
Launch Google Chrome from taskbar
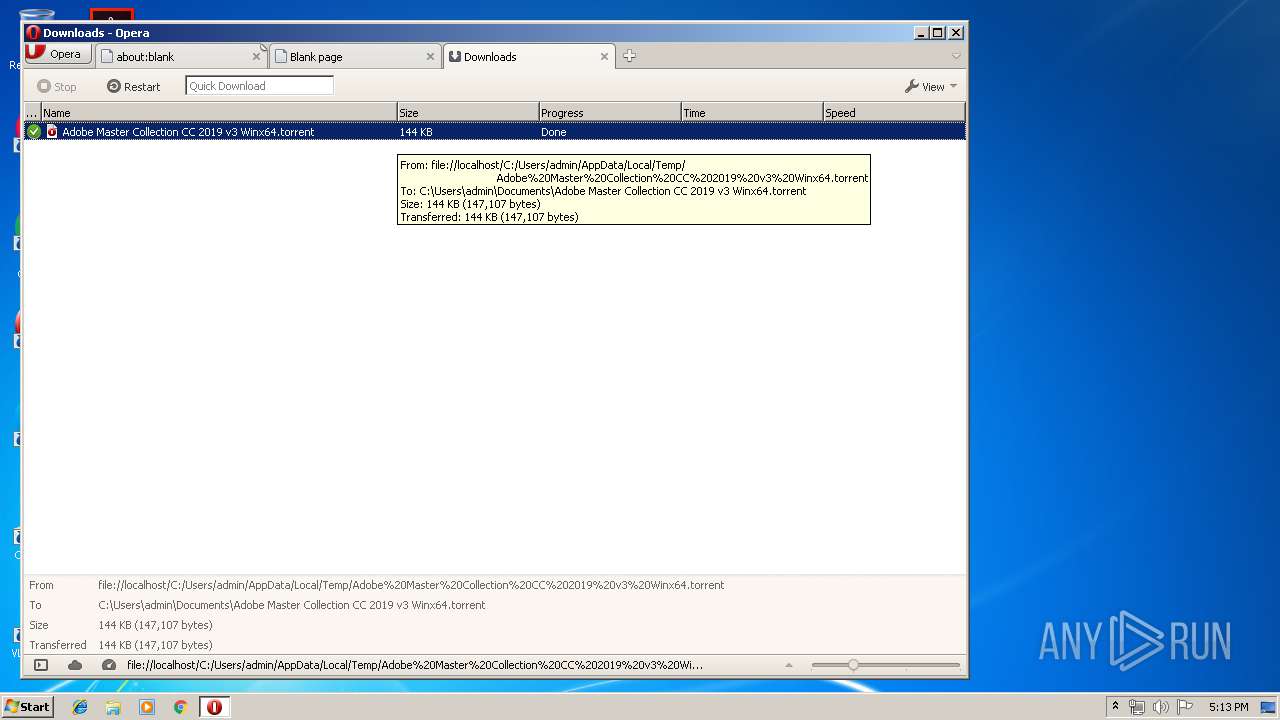click(x=180, y=707)
